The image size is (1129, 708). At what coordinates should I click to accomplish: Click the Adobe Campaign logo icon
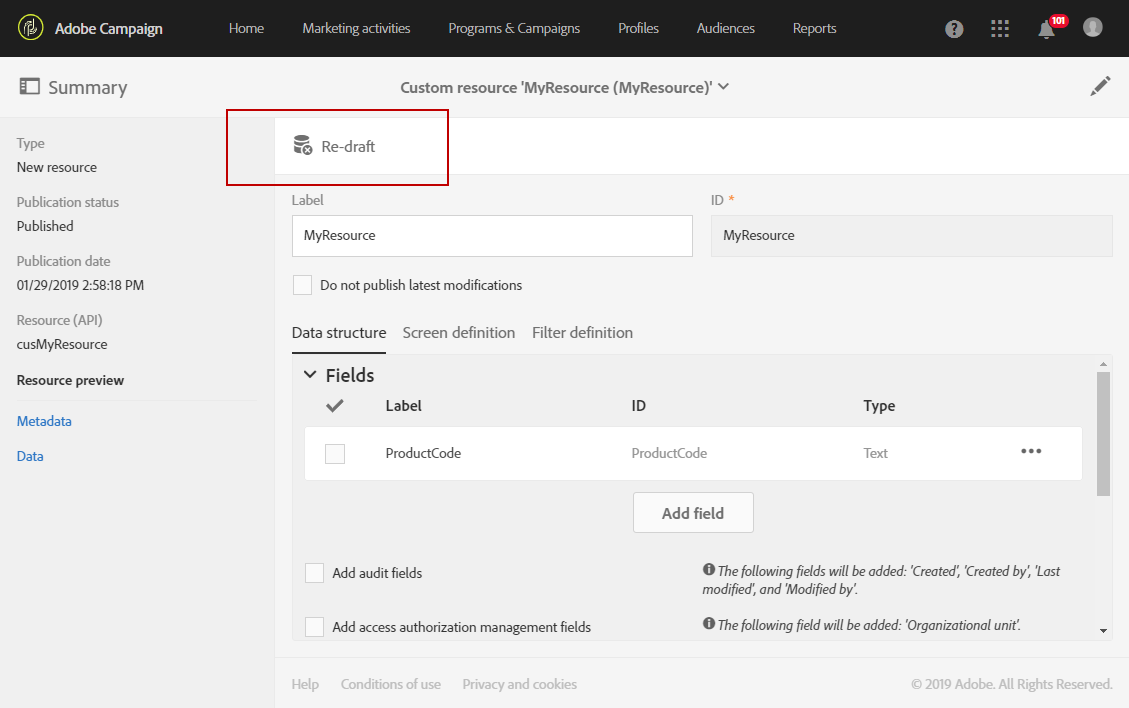(31, 28)
